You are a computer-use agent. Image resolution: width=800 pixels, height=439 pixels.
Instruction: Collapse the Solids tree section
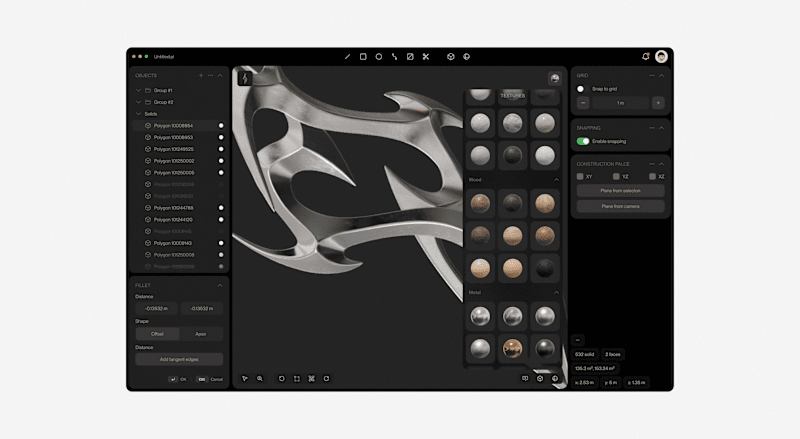(138, 114)
